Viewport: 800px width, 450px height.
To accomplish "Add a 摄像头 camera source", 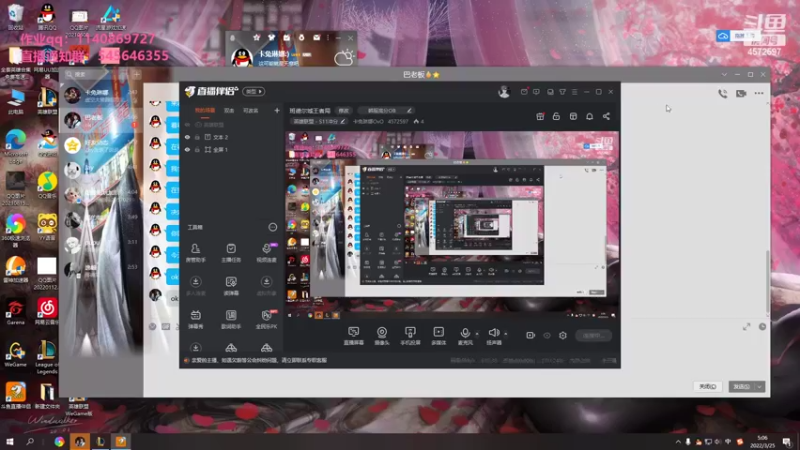I will pos(382,336).
